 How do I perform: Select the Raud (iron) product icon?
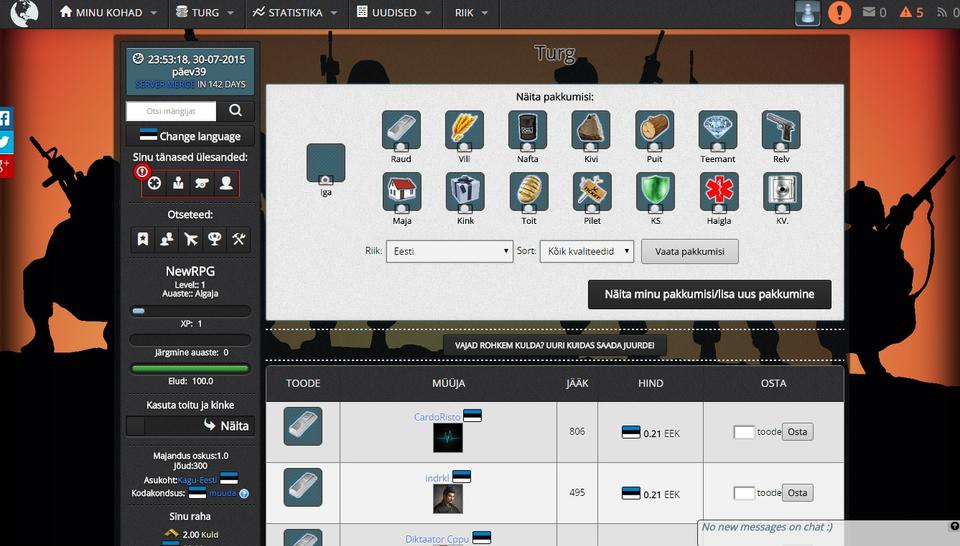(x=401, y=130)
